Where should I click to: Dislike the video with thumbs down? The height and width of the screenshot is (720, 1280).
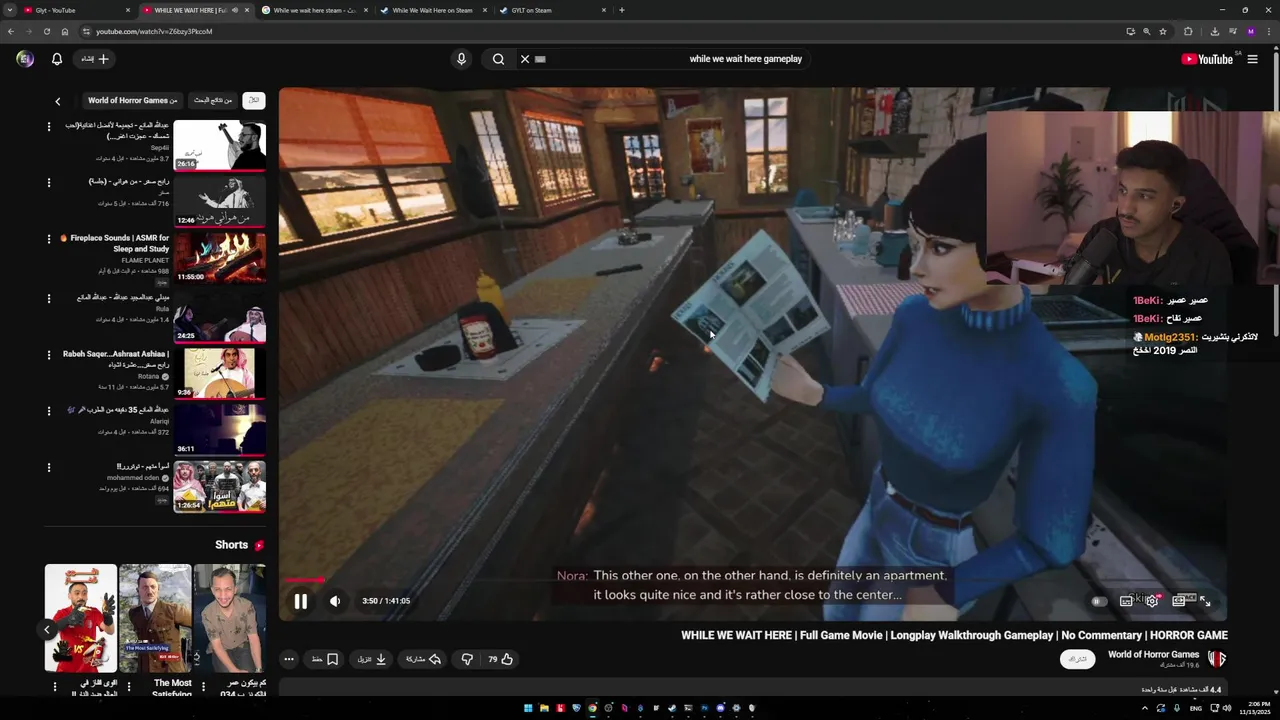click(x=467, y=659)
